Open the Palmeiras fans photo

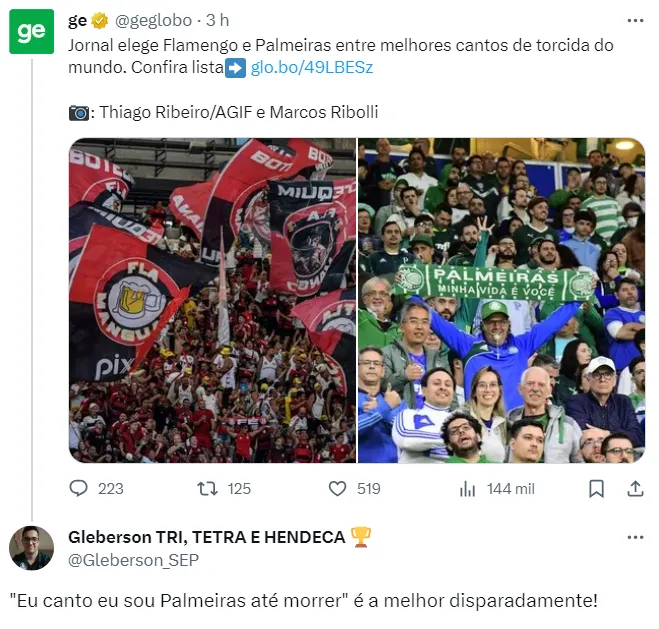tap(501, 300)
